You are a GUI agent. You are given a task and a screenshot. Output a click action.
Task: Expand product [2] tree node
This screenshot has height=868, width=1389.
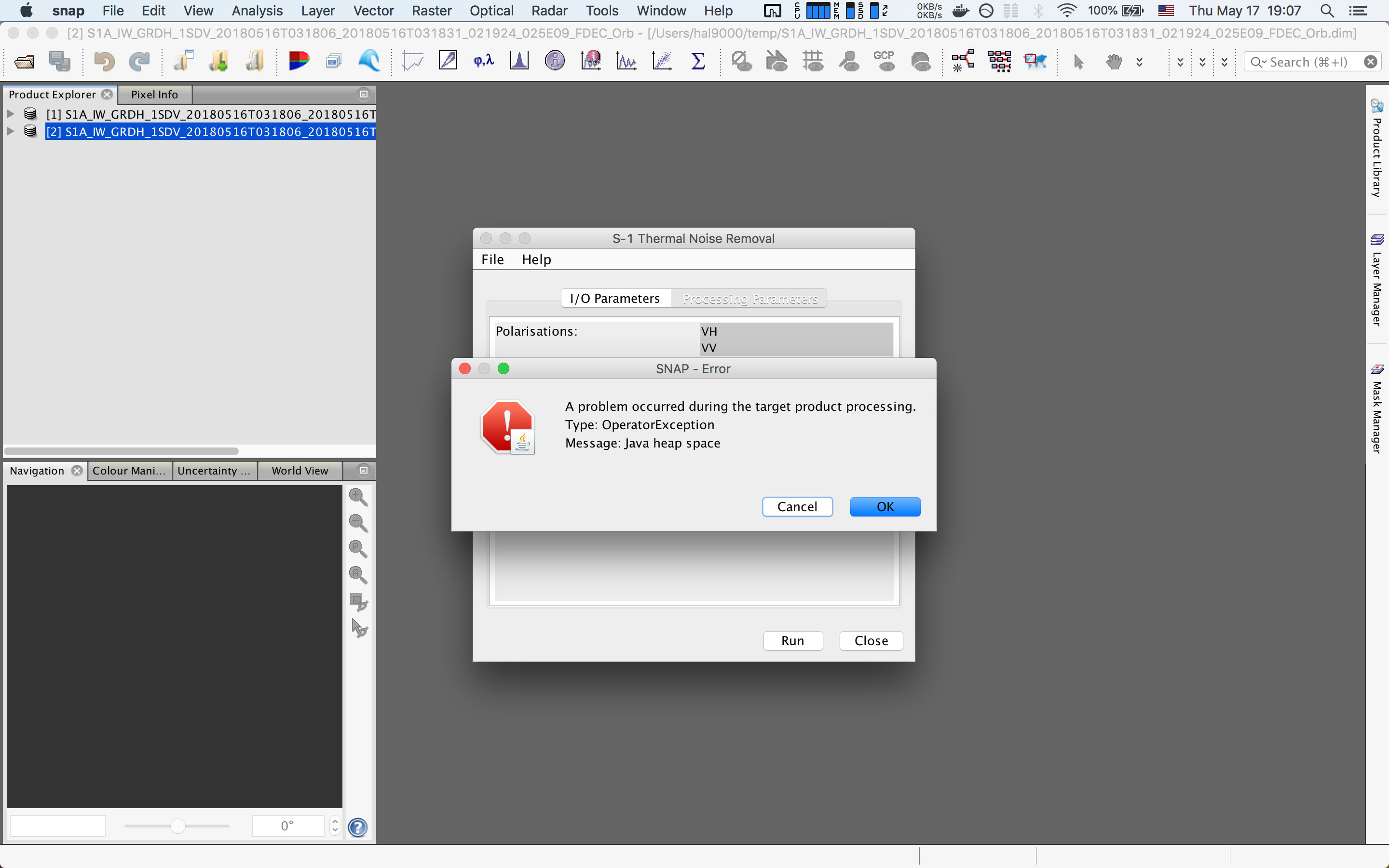[x=10, y=132]
